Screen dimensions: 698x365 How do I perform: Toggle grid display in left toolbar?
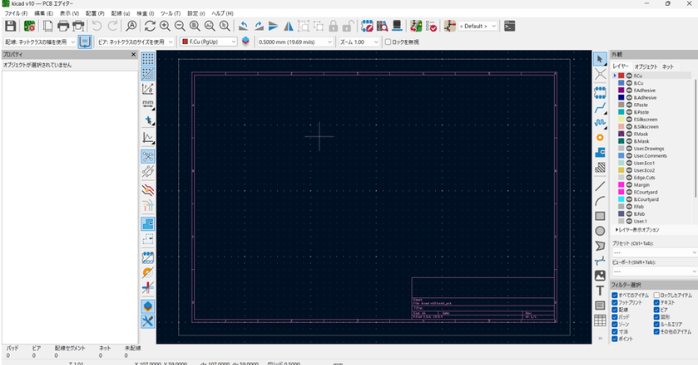point(148,59)
